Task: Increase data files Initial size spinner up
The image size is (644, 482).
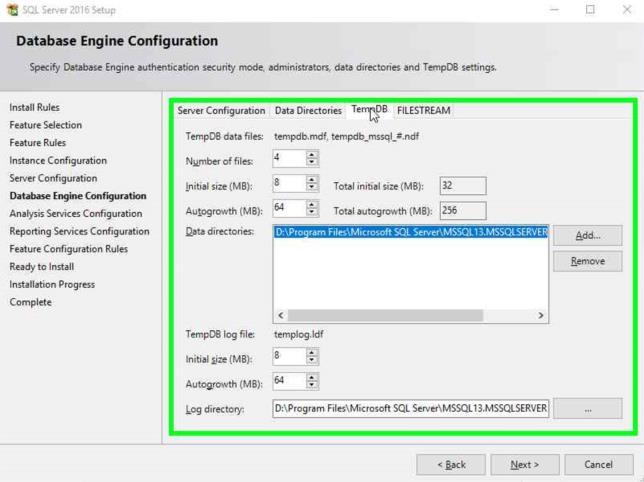Action: click(312, 180)
